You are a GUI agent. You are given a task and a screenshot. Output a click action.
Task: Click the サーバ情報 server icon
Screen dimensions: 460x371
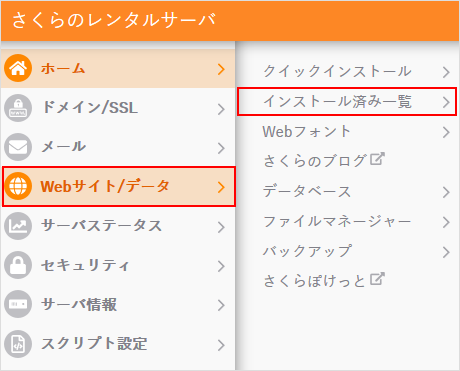pyautogui.click(x=18, y=304)
